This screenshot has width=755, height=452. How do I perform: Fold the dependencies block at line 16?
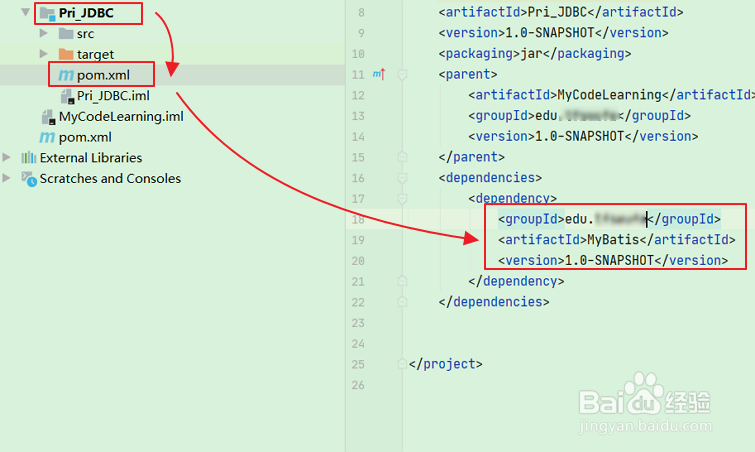pyautogui.click(x=403, y=178)
